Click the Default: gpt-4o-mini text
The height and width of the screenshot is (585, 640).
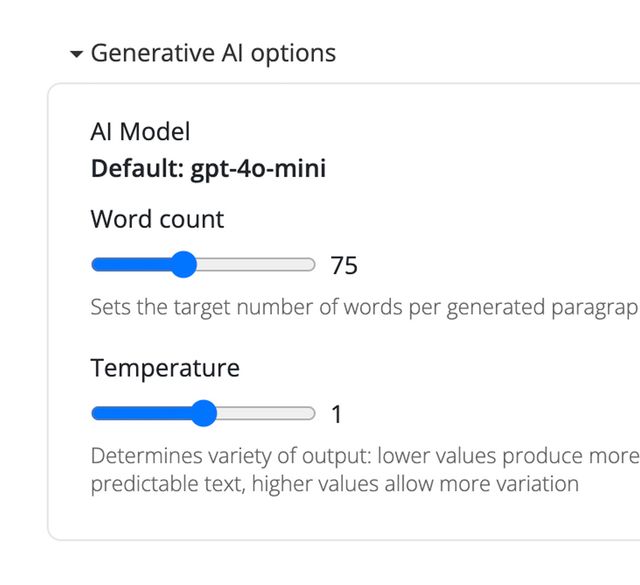[208, 169]
